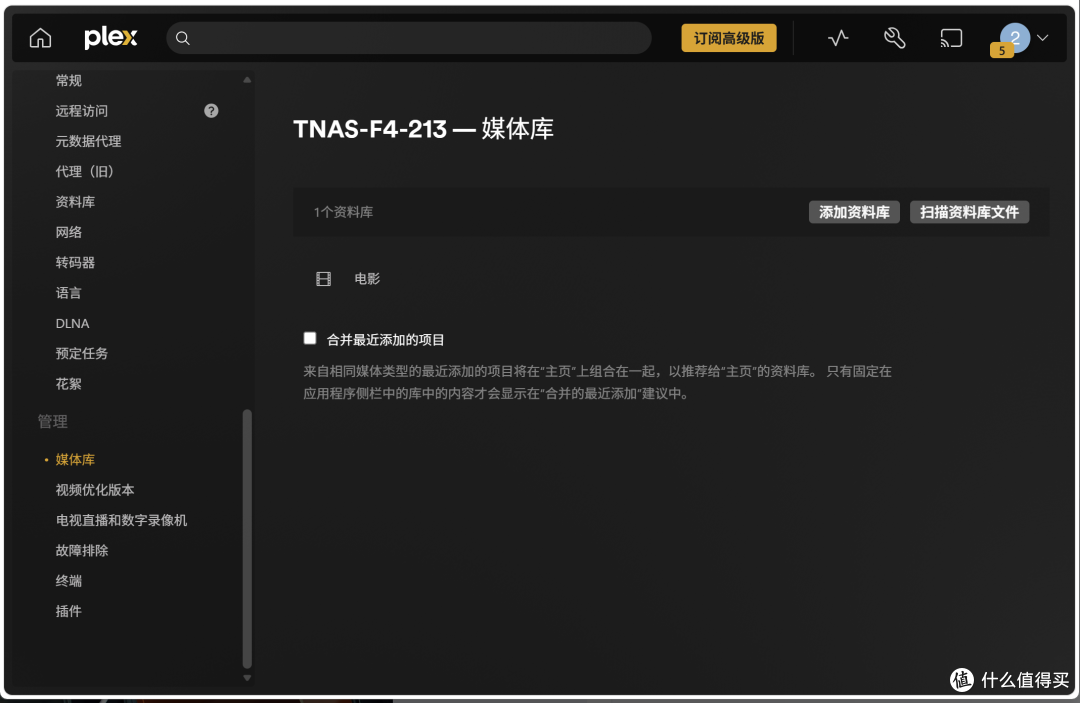Viewport: 1080px width, 703px height.
Task: Click the TNAS-F4-213 — 媒体库 heading
Action: tap(424, 129)
